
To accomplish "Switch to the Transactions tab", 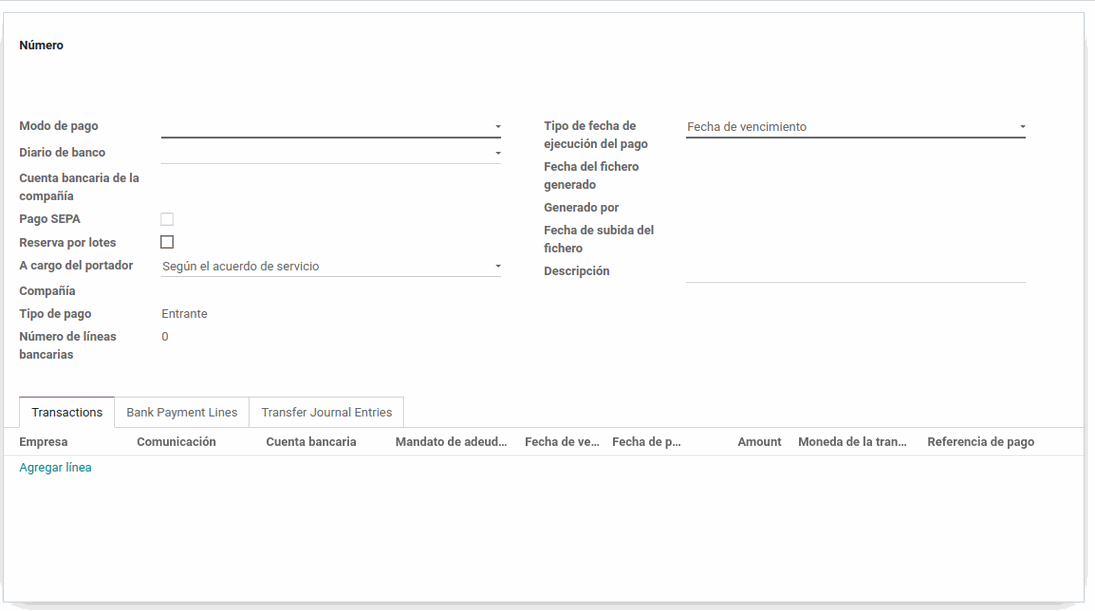I will pyautogui.click(x=67, y=412).
